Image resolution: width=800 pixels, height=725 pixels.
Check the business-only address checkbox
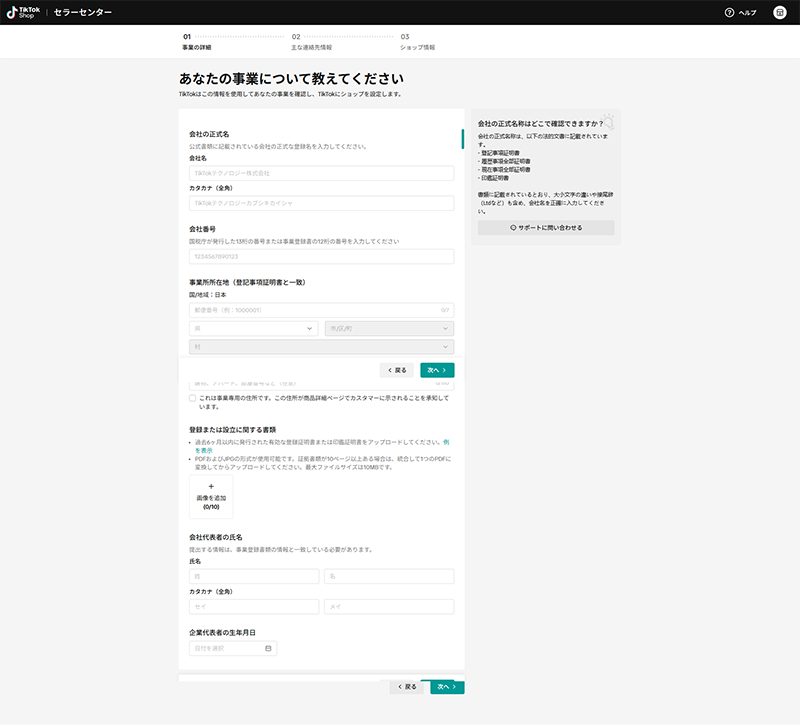pos(192,398)
